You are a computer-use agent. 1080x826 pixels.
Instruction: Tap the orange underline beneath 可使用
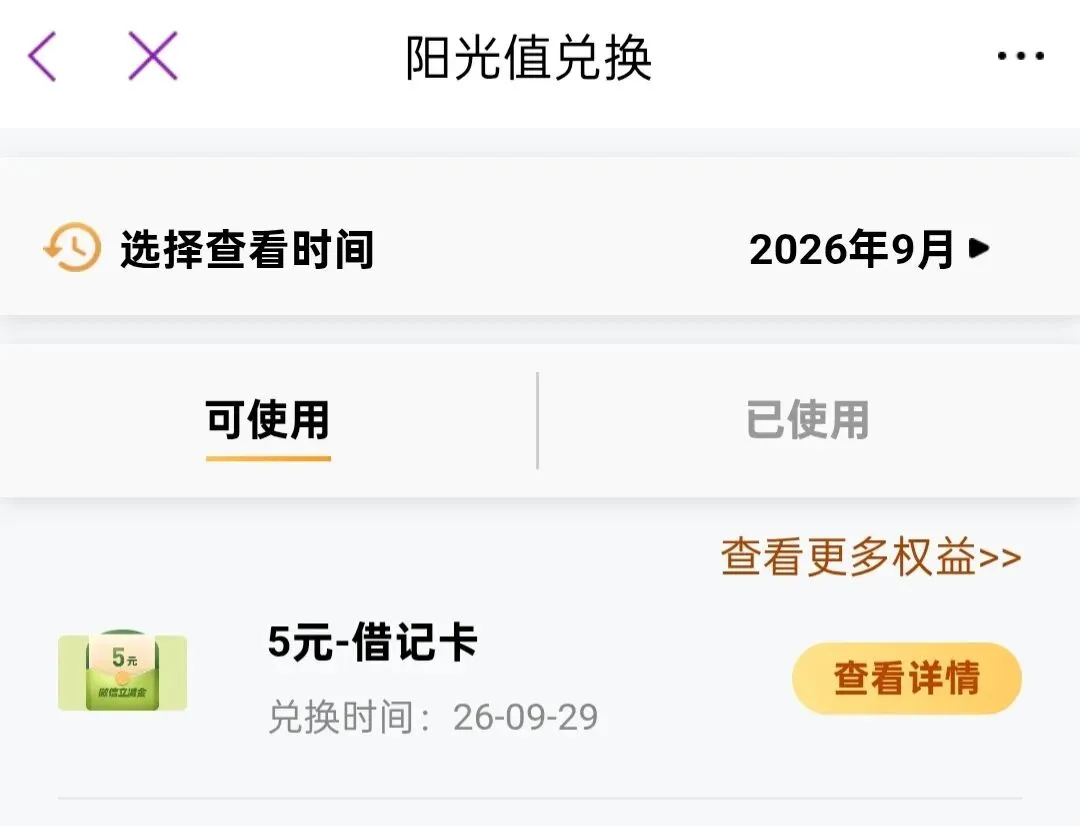[x=268, y=457]
